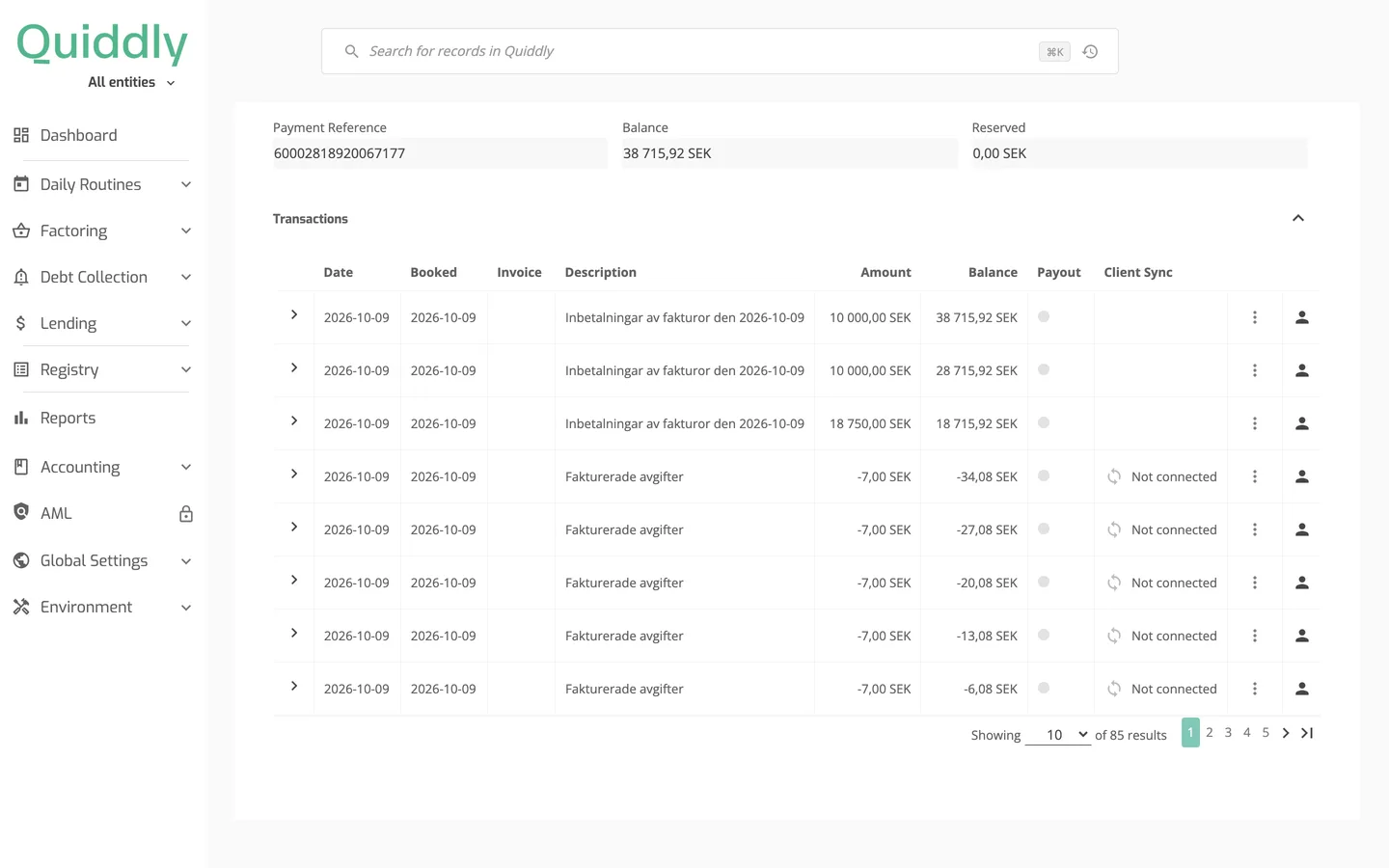Toggle payout dot for -34,08 SEK row
This screenshot has height=868, width=1389.
[x=1044, y=475]
